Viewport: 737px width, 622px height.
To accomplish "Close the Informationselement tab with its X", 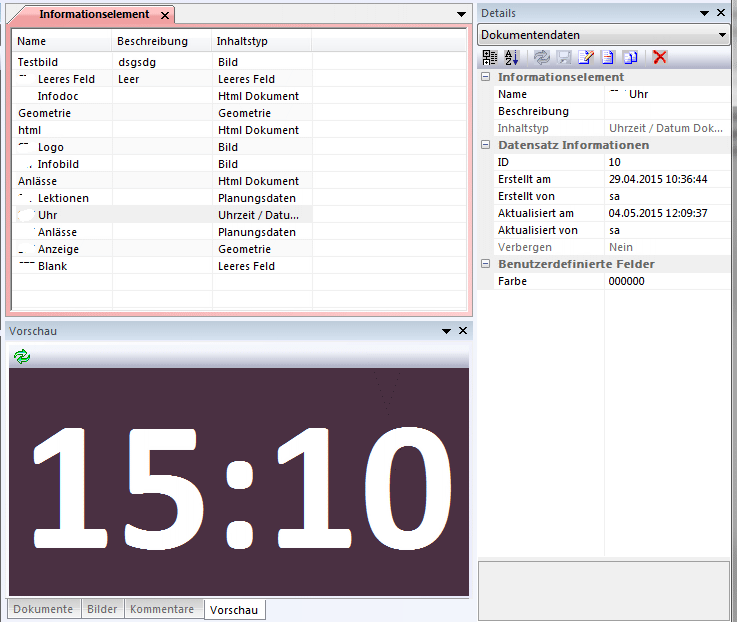I will pos(165,15).
